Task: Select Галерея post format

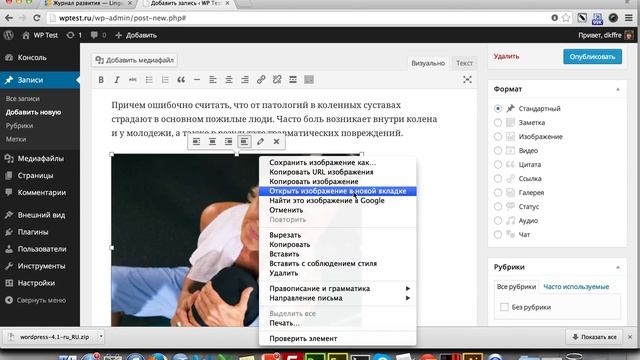Action: tap(498, 192)
